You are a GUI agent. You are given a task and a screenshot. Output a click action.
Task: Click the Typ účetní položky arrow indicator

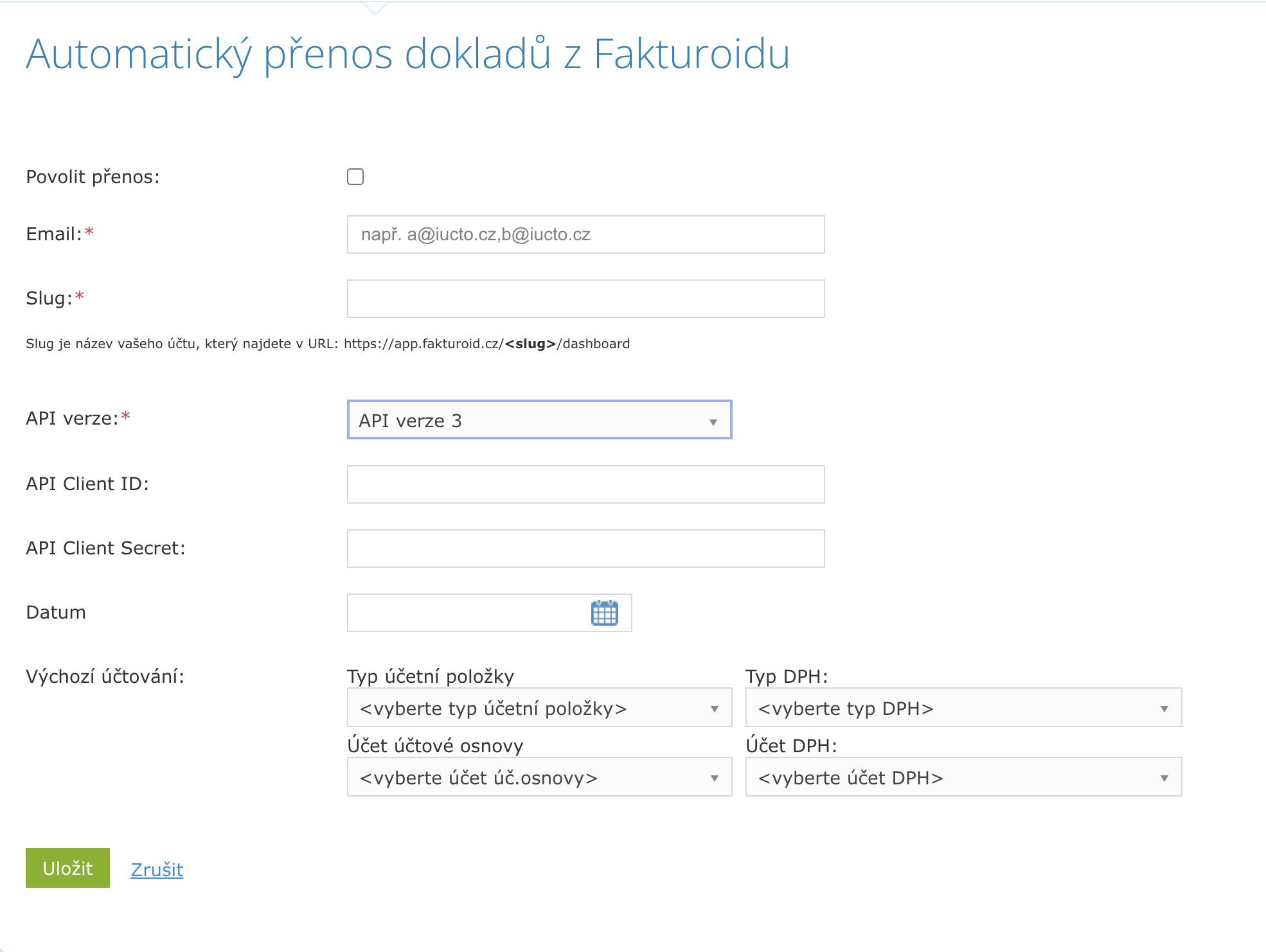pyautogui.click(x=714, y=709)
